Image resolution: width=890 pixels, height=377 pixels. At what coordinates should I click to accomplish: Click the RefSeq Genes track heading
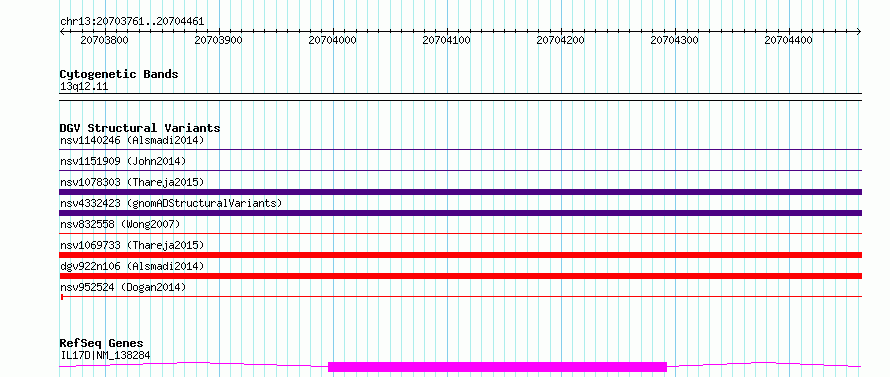point(101,344)
